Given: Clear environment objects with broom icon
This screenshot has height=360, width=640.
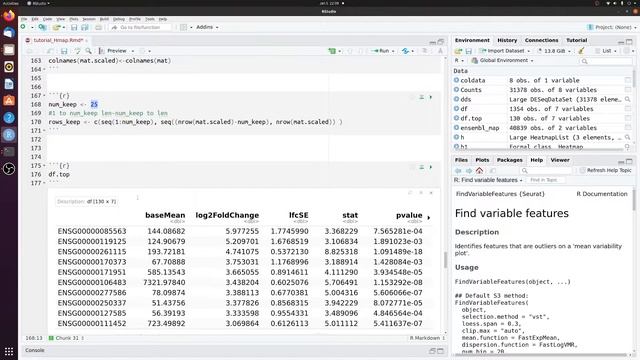Looking at the screenshot, I should point(581,51).
